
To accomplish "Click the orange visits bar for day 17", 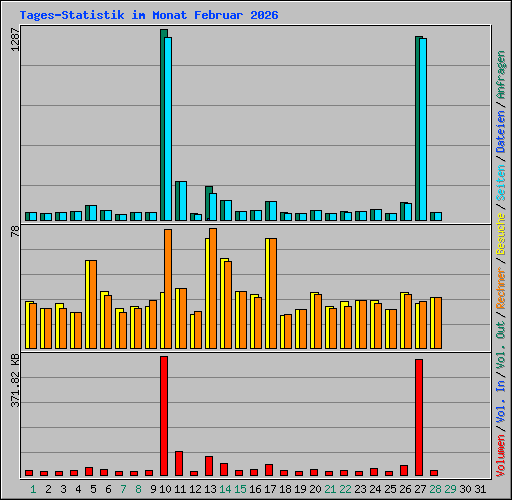I will (273, 294).
